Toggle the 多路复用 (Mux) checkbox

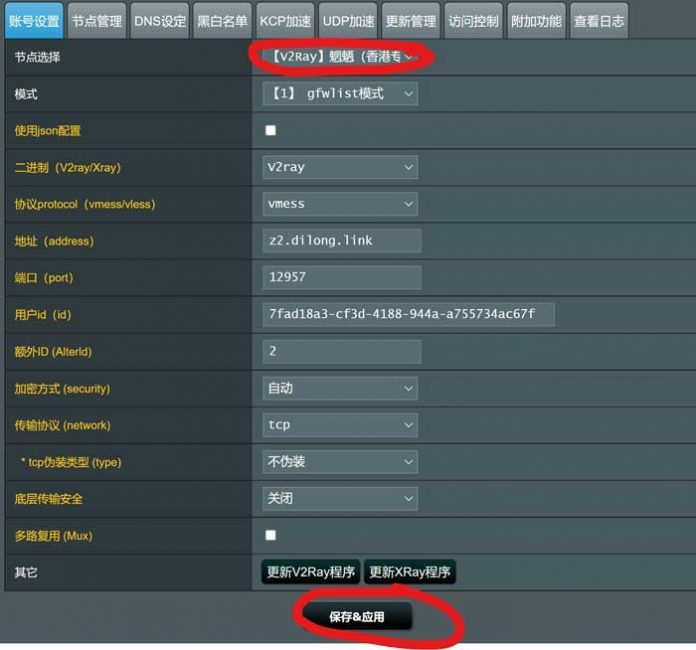(270, 535)
